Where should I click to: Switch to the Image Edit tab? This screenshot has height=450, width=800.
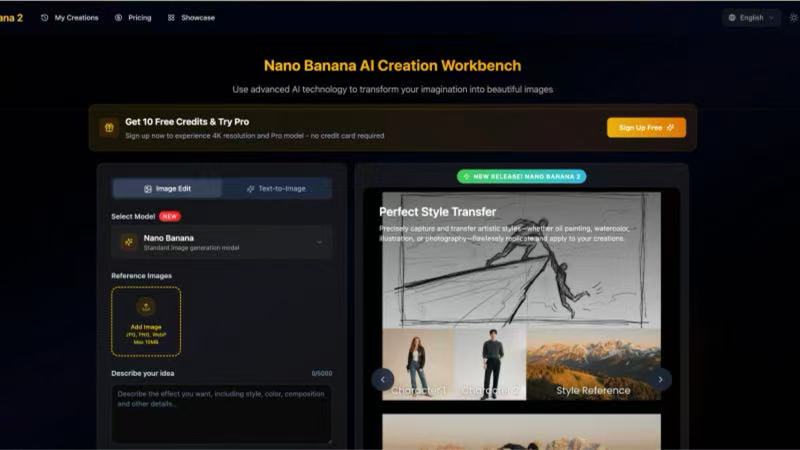pyautogui.click(x=166, y=188)
